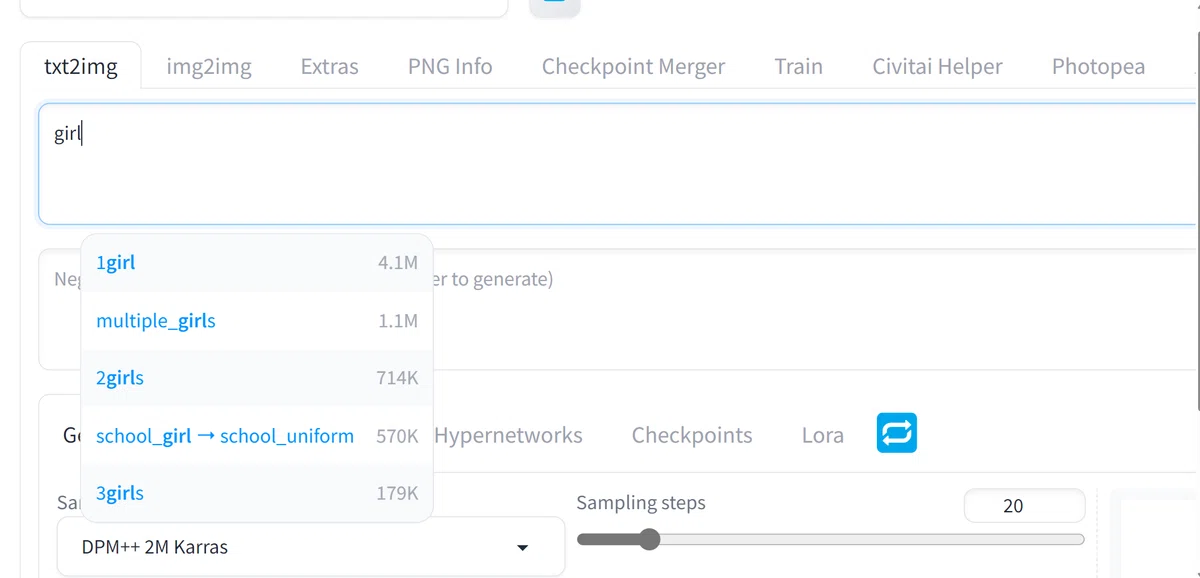Open the sampler dropdown arrow next to DPM++ 2M Karras
The image size is (1200, 578).
point(522,548)
